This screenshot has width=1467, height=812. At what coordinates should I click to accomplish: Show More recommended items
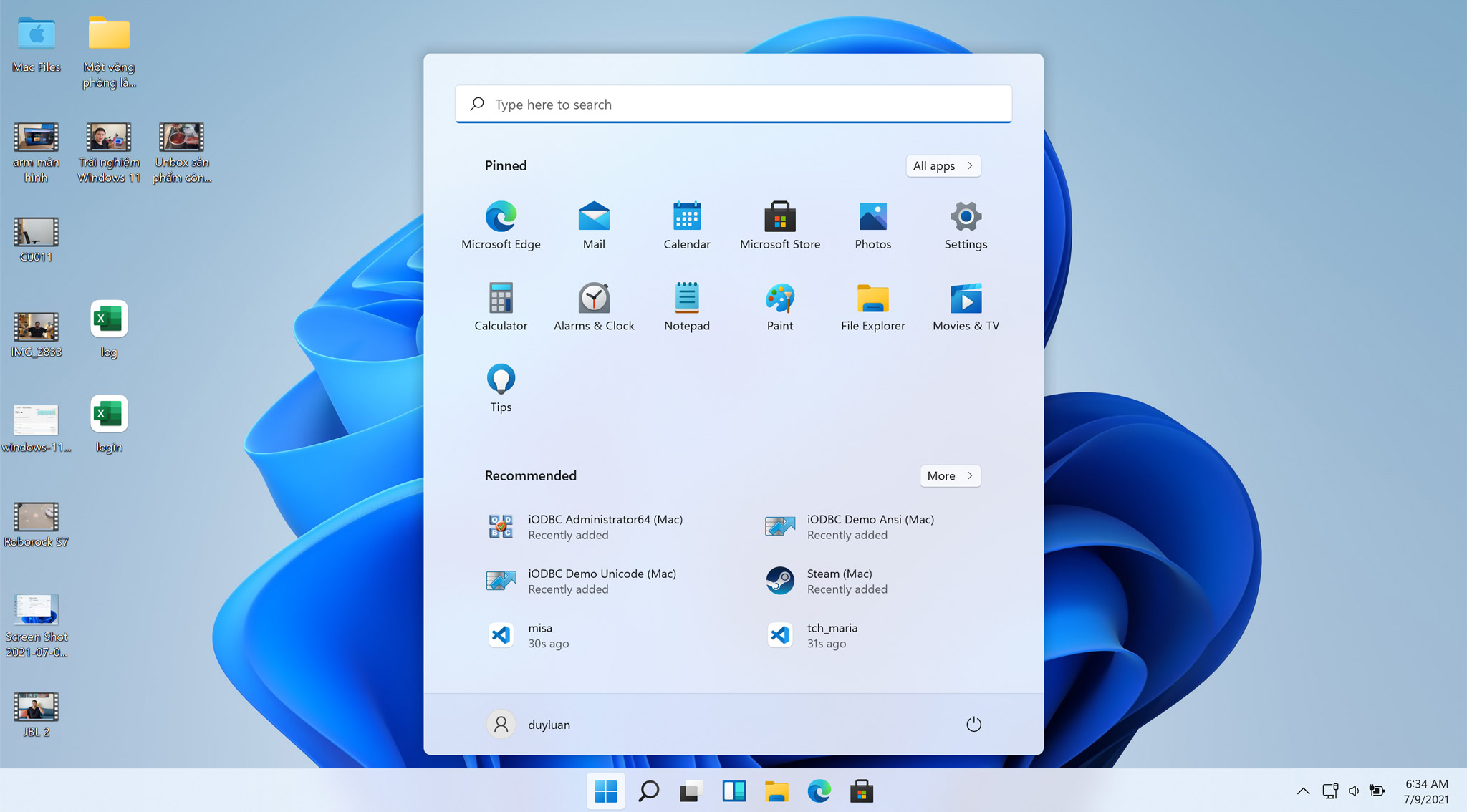click(x=950, y=475)
